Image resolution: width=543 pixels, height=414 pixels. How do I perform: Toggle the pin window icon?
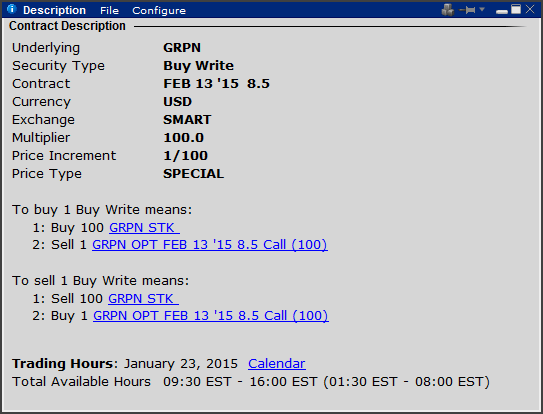(467, 10)
